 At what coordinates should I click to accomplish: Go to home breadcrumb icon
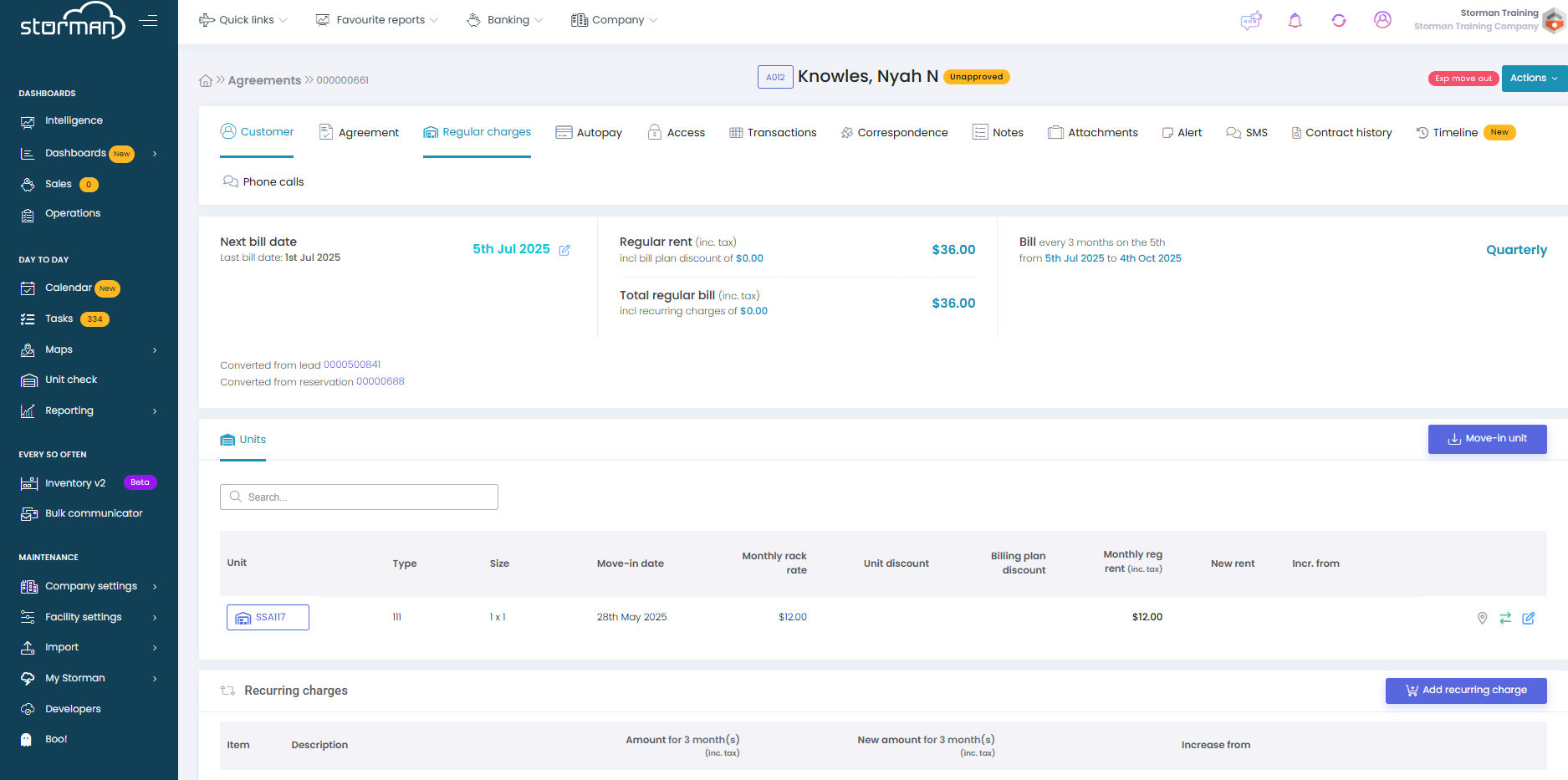click(x=206, y=81)
